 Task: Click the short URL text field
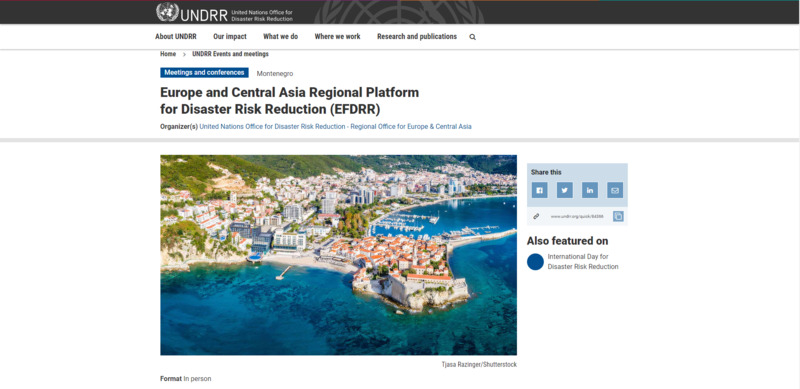click(x=577, y=216)
